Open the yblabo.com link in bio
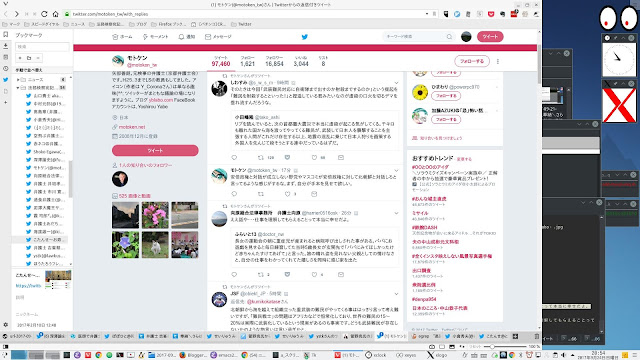Viewport: 640px width, 360px height. [161, 100]
